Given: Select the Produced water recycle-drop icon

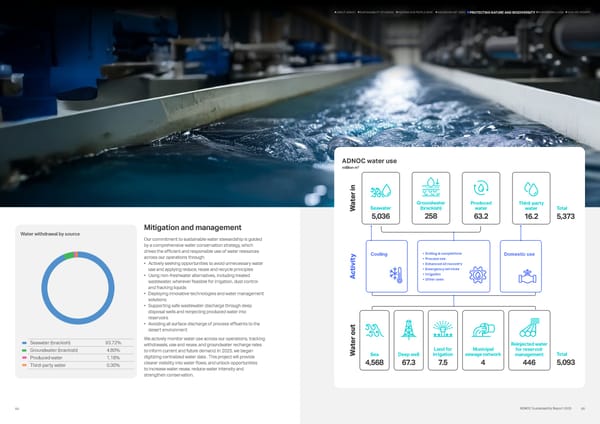Looking at the screenshot, I should (x=481, y=188).
